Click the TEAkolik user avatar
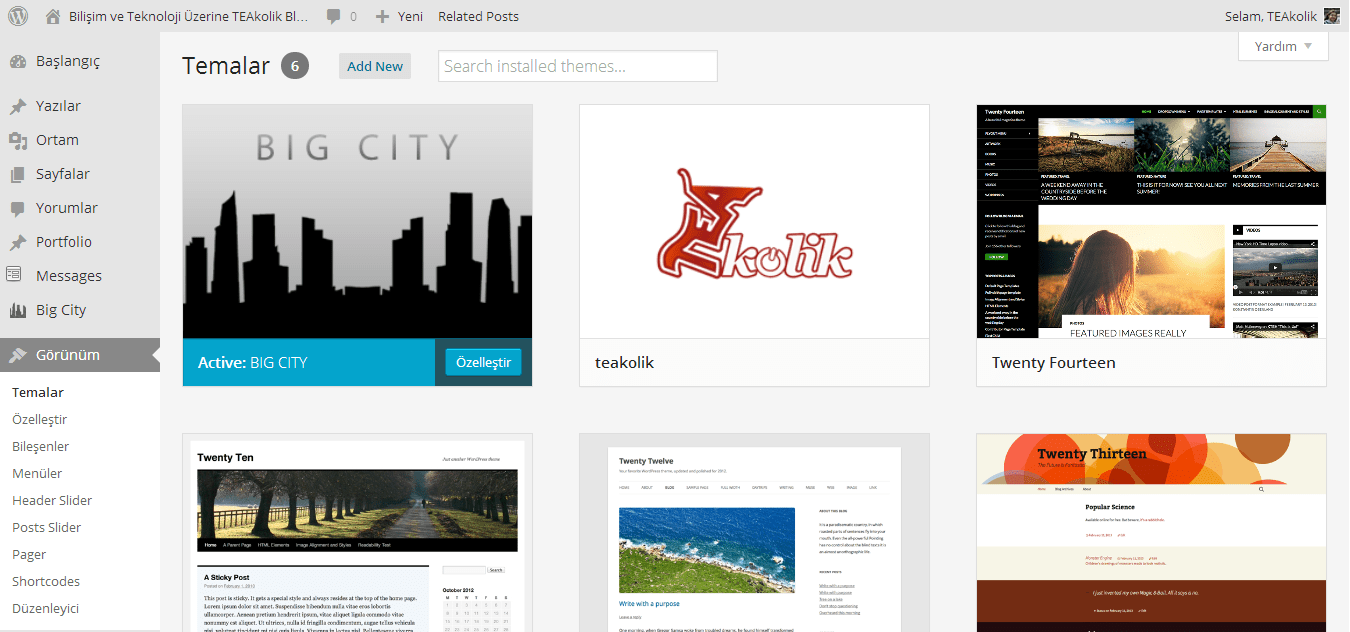Screen dimensions: 1350x632 point(1332,16)
